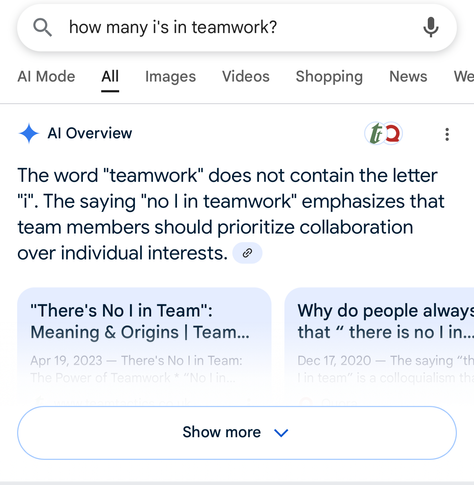Go to the Videos tab
This screenshot has height=485, width=474.
click(246, 77)
